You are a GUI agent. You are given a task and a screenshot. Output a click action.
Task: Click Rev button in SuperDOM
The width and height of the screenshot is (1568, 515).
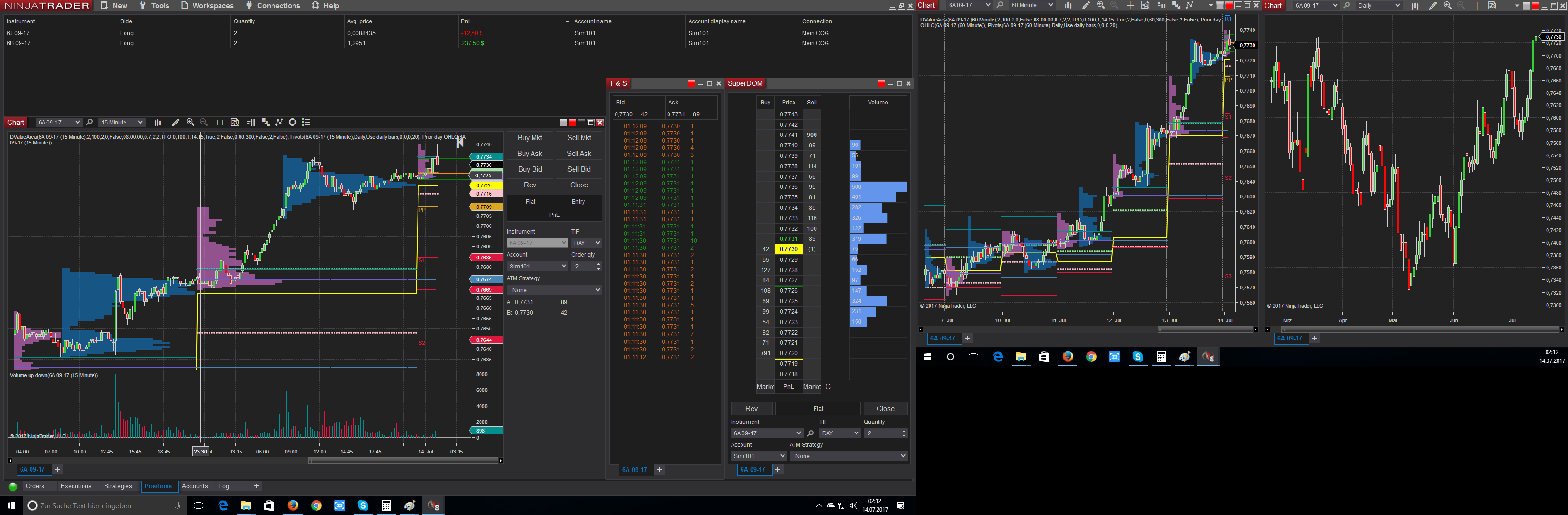click(752, 409)
